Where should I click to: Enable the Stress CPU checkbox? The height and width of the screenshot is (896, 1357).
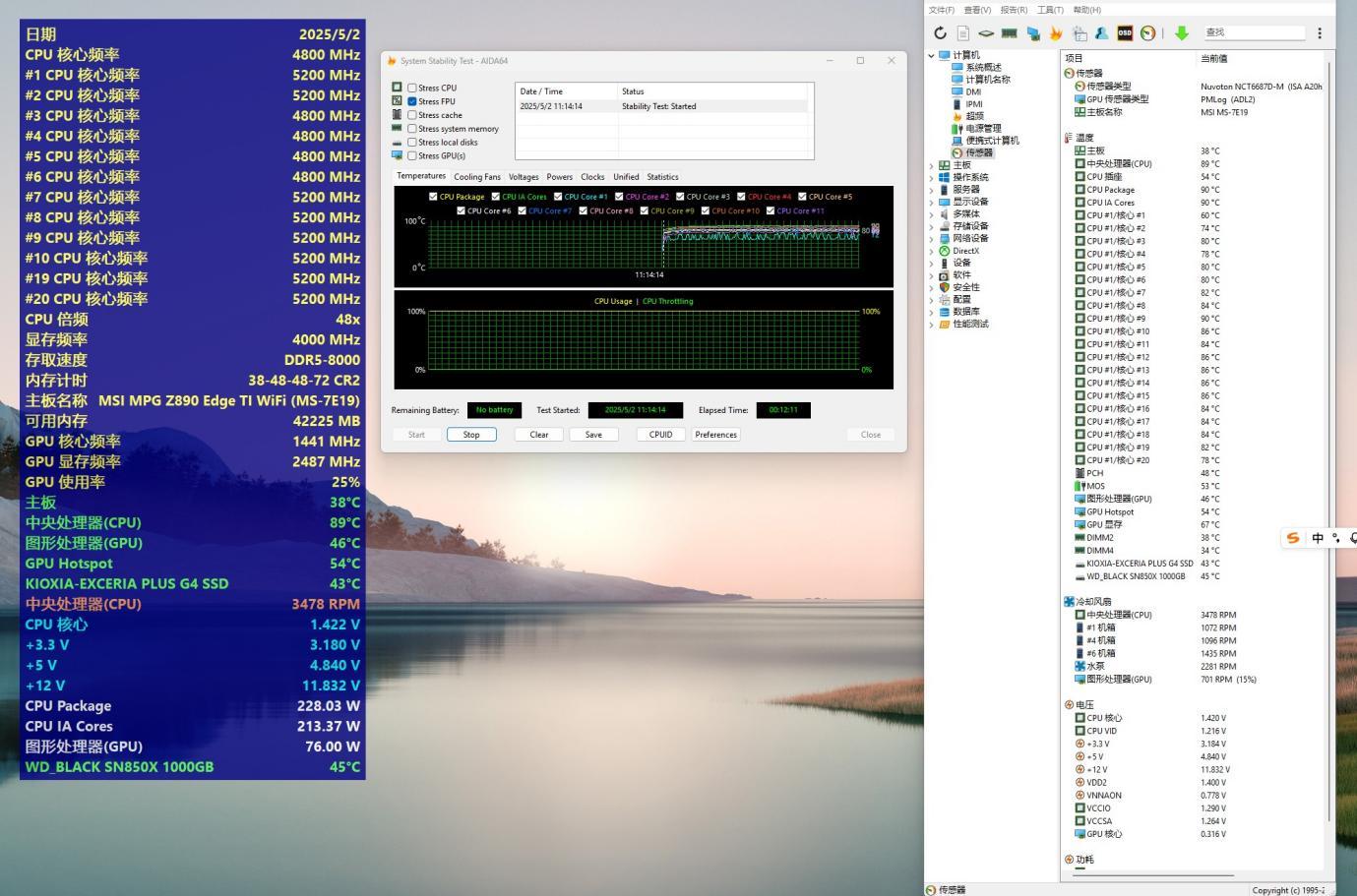coord(412,88)
